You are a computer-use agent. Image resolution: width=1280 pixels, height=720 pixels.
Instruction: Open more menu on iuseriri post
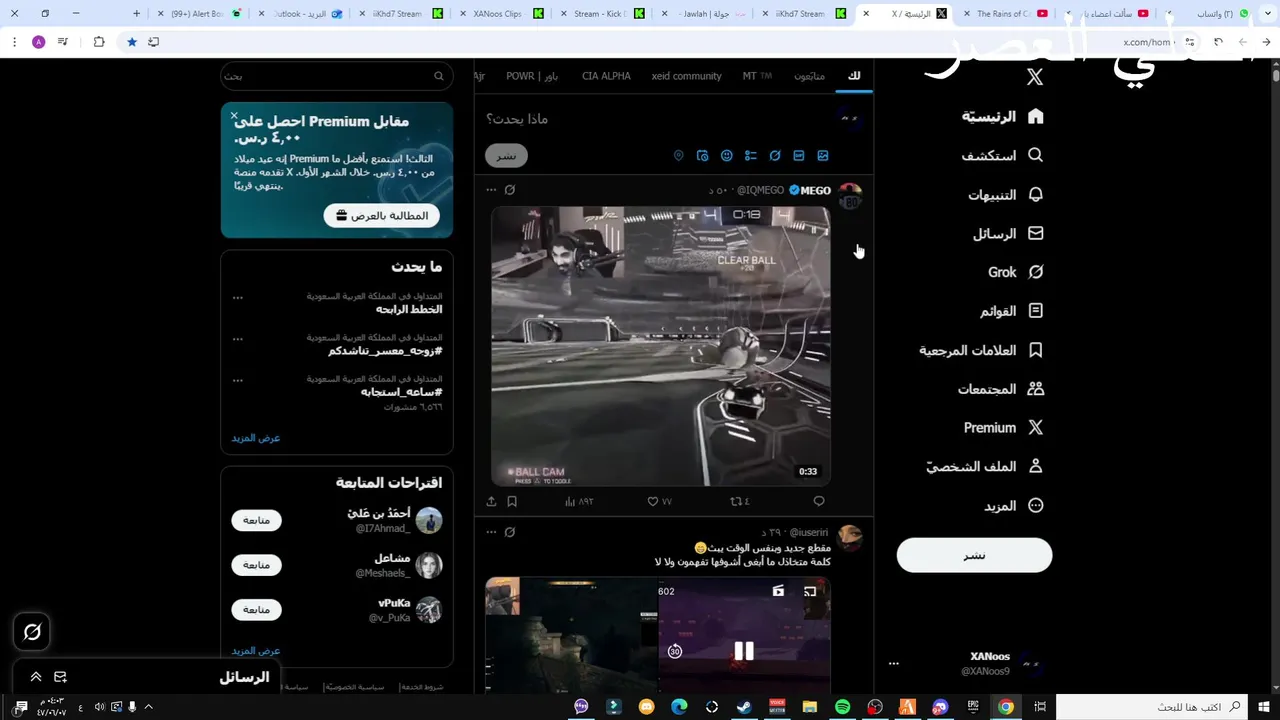point(491,533)
